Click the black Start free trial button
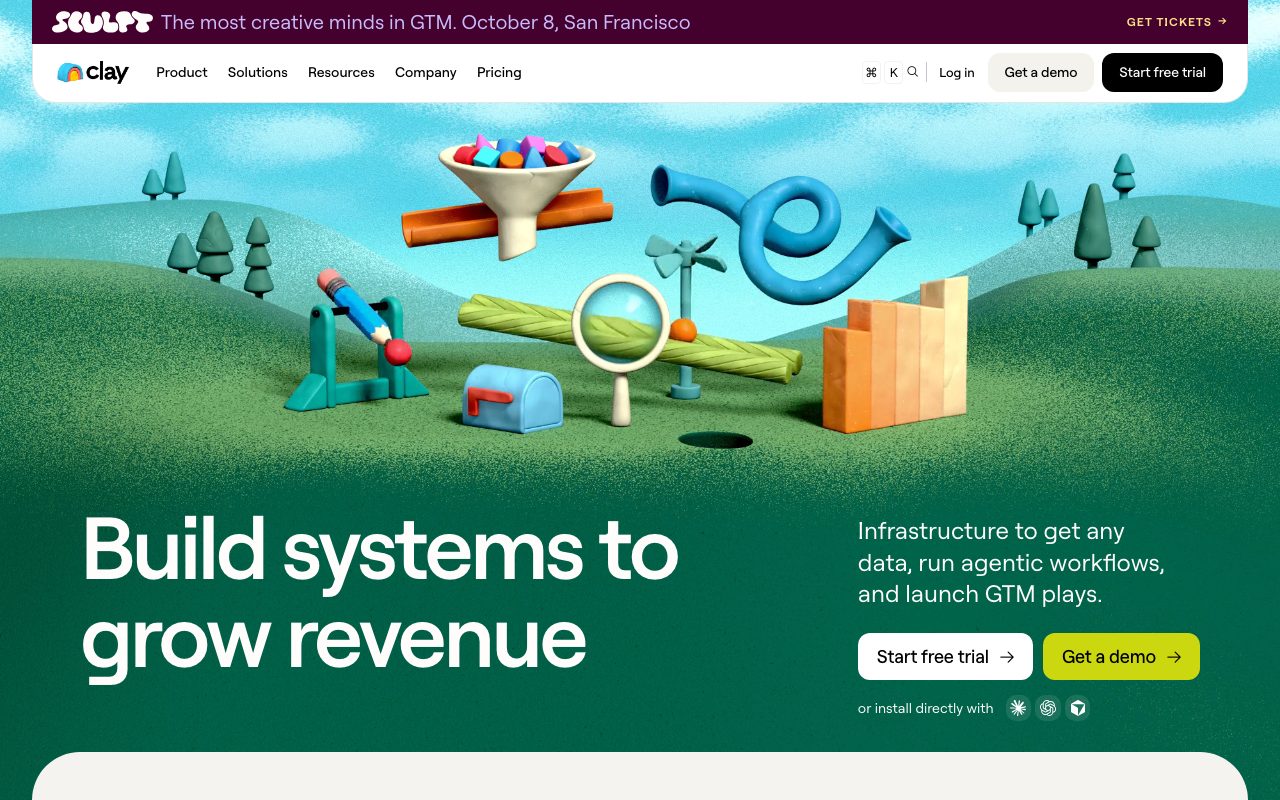The width and height of the screenshot is (1280, 800). click(1162, 72)
